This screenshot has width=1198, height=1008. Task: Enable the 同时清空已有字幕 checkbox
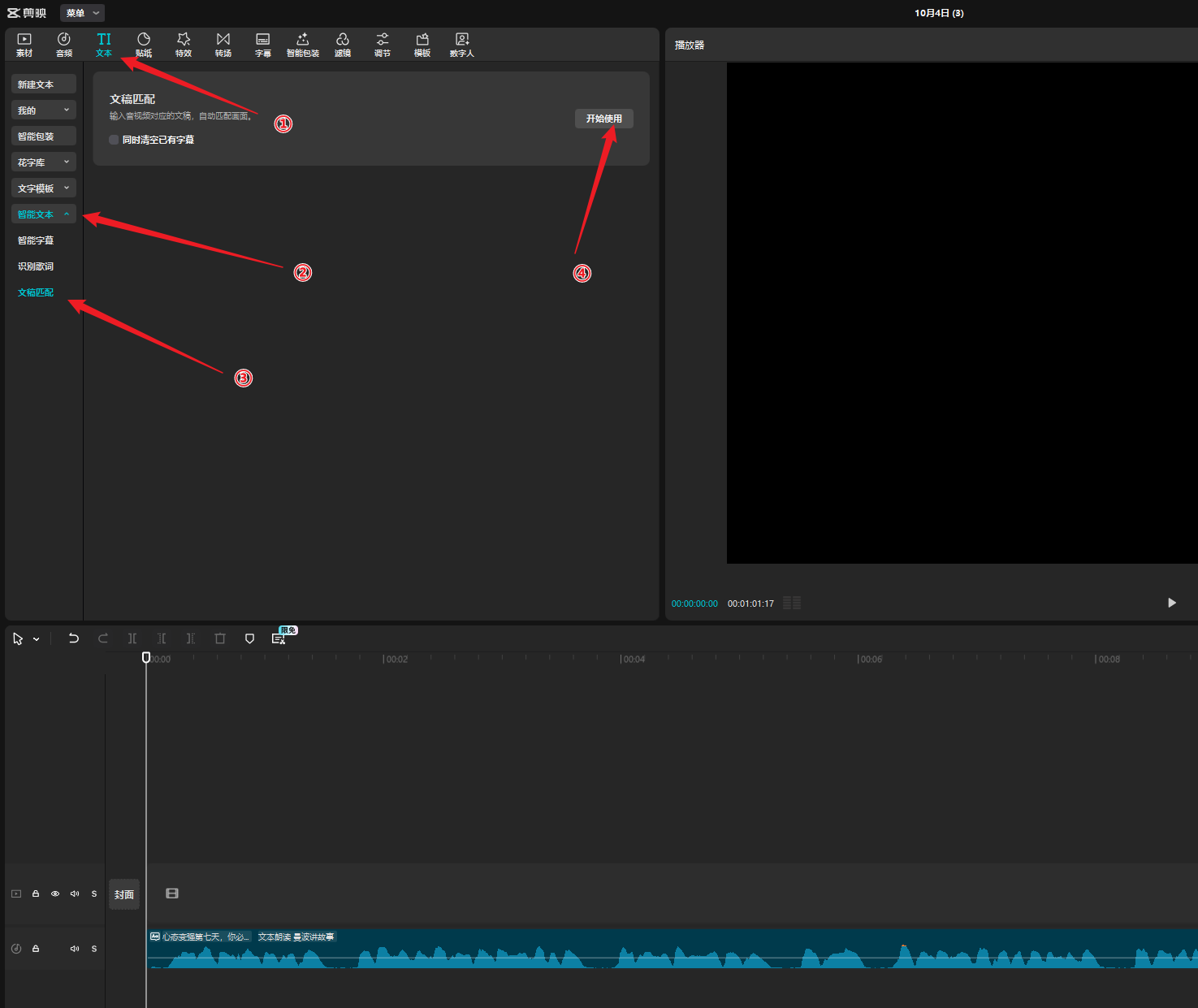tap(115, 140)
